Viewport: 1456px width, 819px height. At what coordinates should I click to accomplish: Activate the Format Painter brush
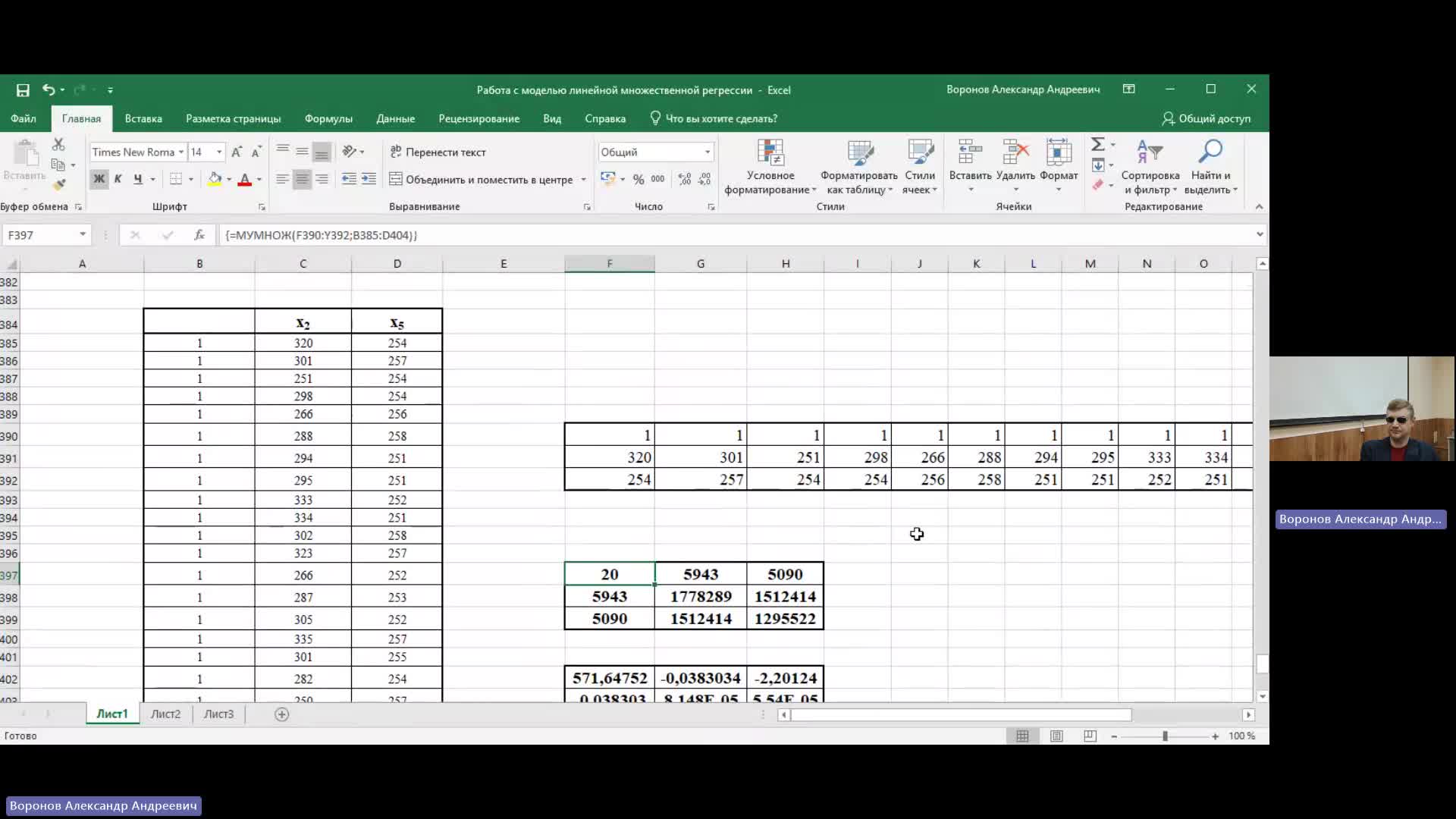click(58, 184)
